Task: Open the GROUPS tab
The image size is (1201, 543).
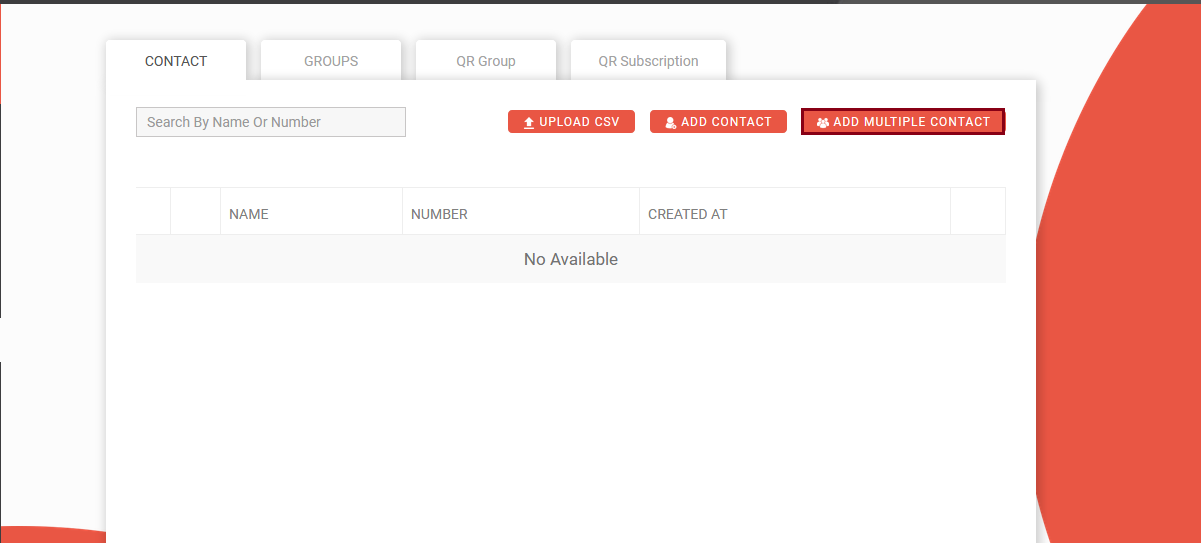Action: pyautogui.click(x=331, y=61)
